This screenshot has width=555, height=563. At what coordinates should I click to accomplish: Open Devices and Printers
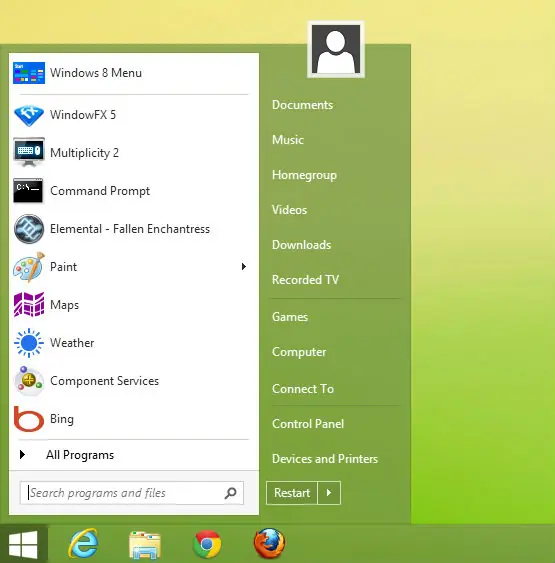click(x=325, y=459)
